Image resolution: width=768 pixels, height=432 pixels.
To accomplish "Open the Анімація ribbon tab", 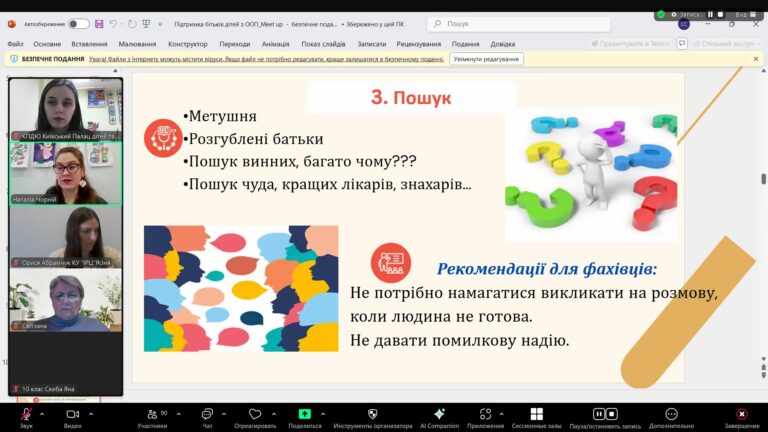I will (x=275, y=44).
